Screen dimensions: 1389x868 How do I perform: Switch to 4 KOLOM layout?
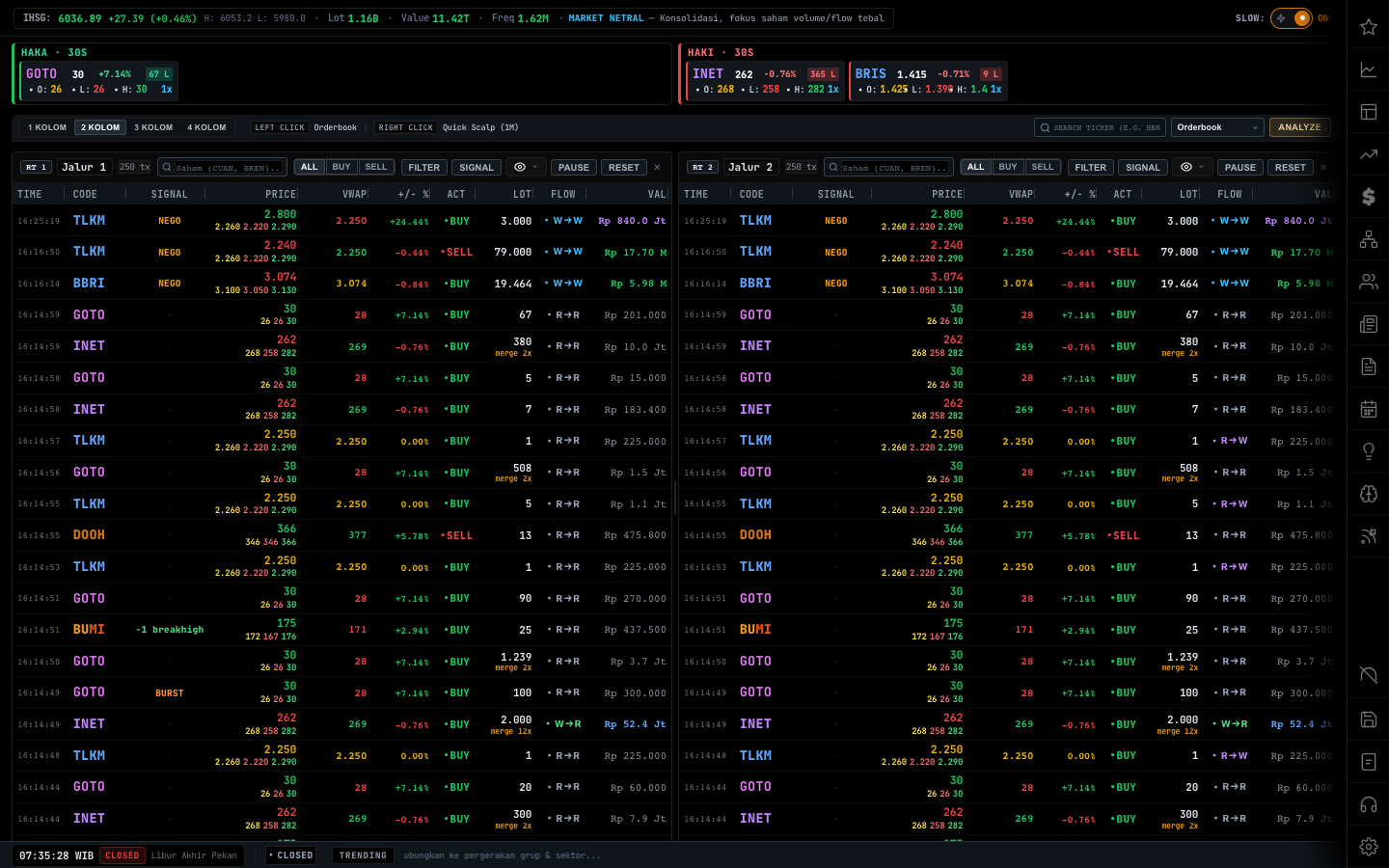[x=206, y=127]
